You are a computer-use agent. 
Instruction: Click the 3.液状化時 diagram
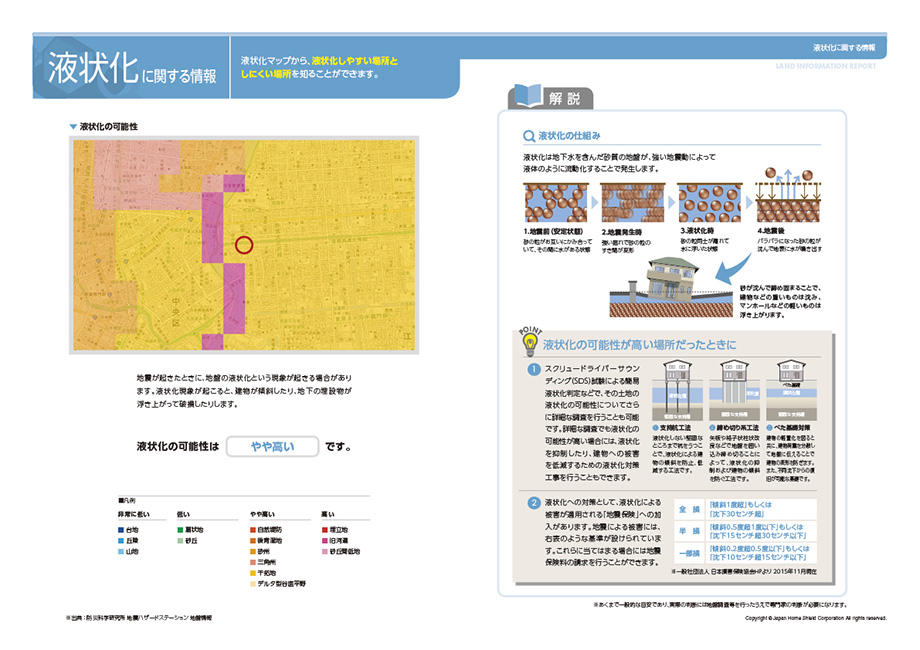pos(709,202)
